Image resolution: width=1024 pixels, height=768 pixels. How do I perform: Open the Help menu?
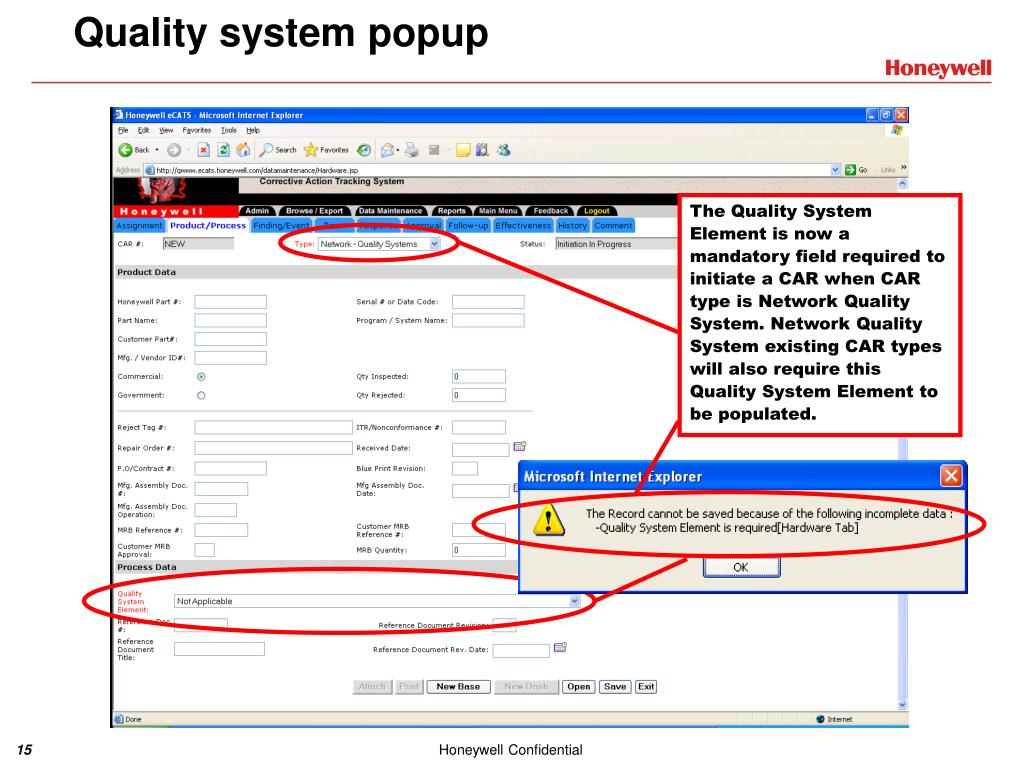pyautogui.click(x=253, y=131)
